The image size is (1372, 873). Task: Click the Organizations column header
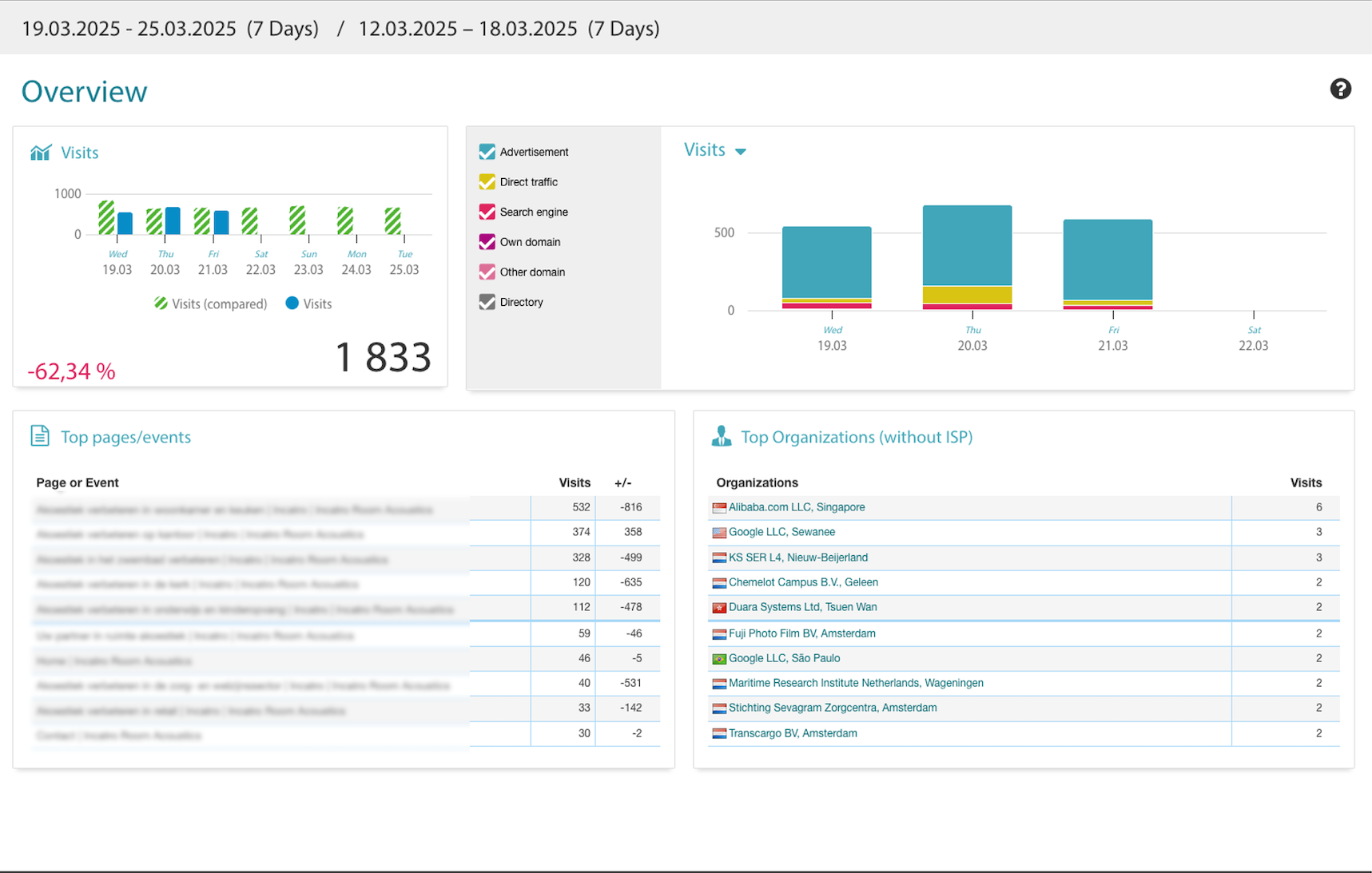(x=757, y=482)
